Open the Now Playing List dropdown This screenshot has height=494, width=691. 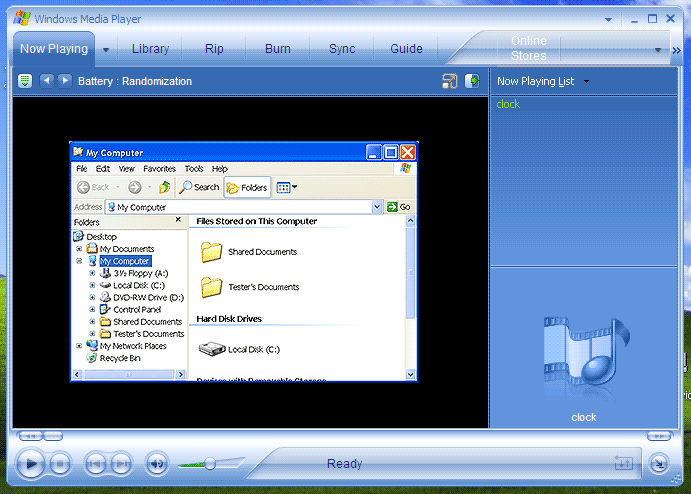(586, 82)
